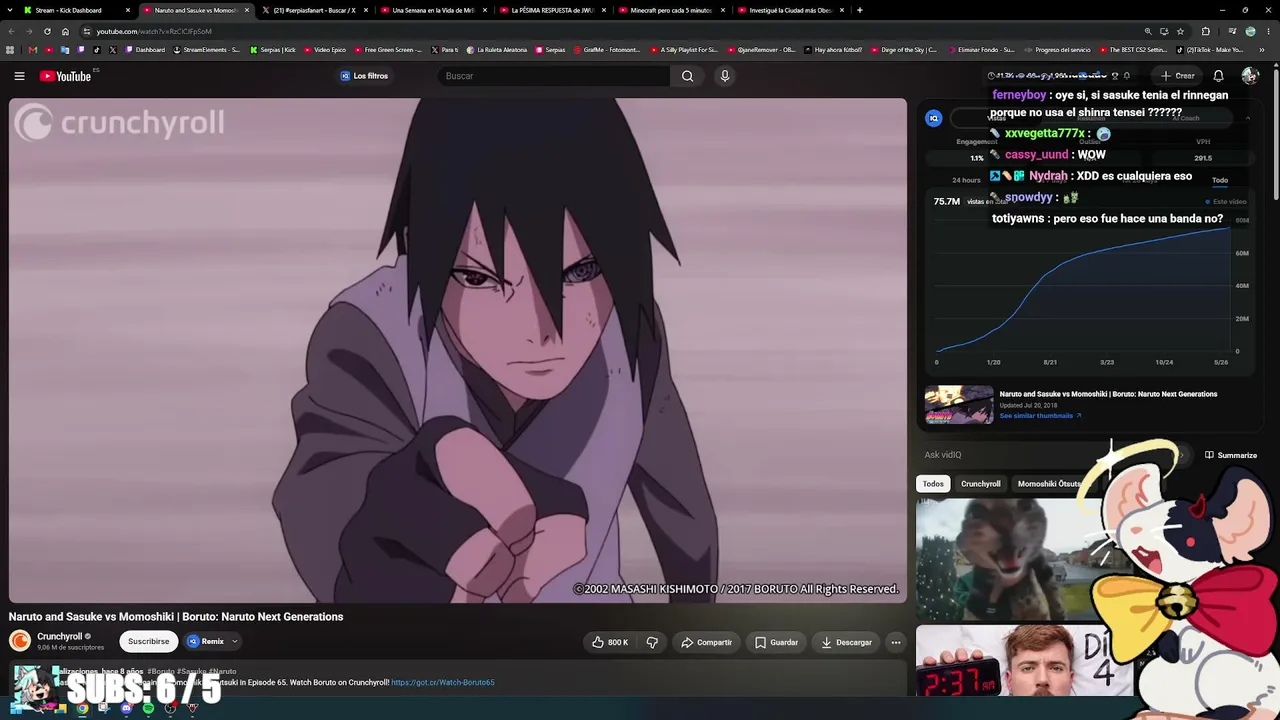Viewport: 1280px width, 720px height.
Task: Expand the Remix dropdown arrow
Action: pyautogui.click(x=235, y=642)
